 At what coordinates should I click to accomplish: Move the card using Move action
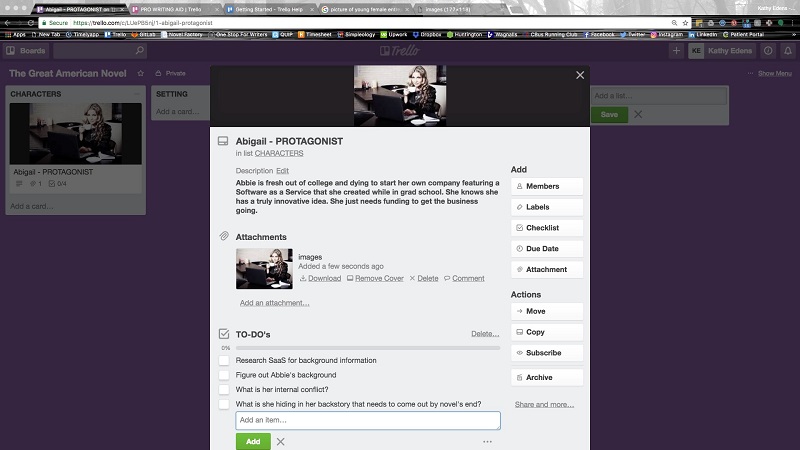[547, 311]
